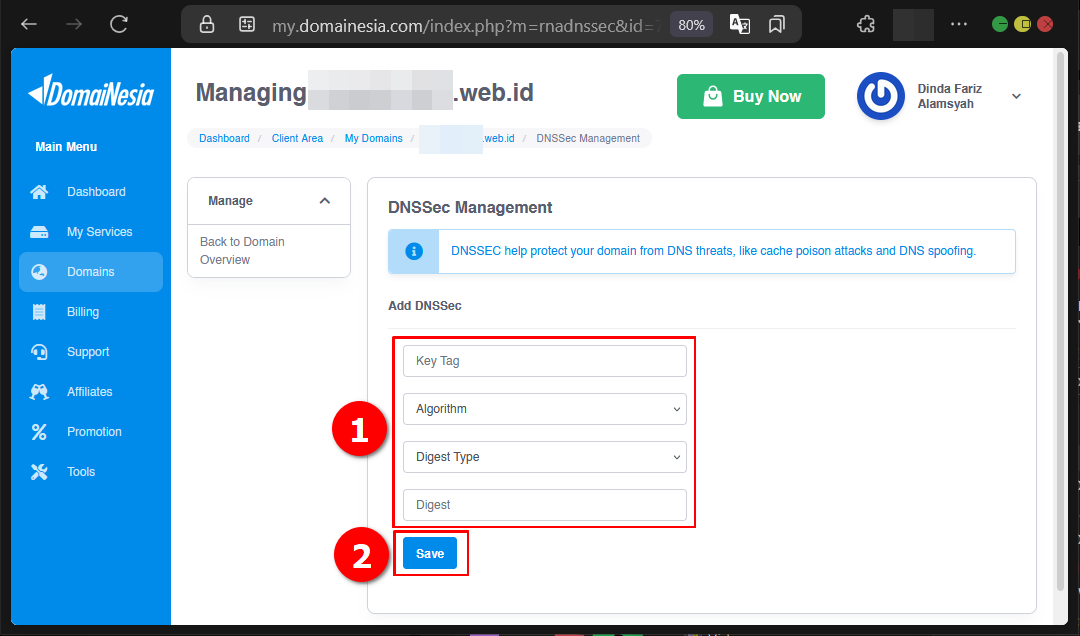Screen dimensions: 1080x636
Task: Focus the Key Tag input field
Action: pos(545,360)
